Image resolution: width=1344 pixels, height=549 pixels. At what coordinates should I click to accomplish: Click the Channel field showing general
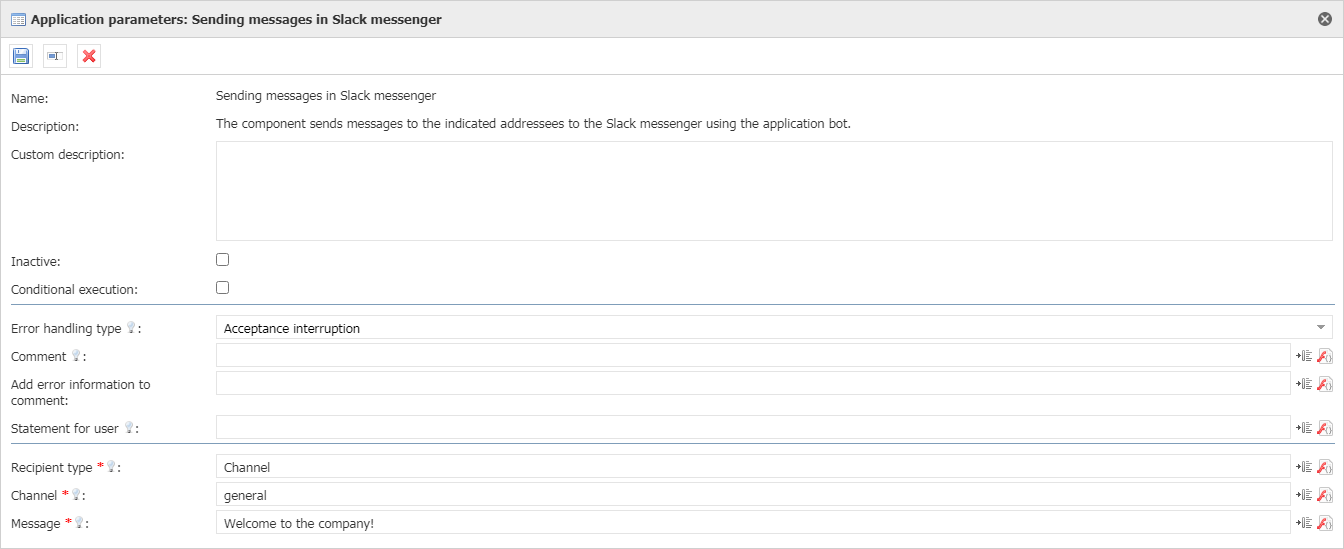pos(753,495)
